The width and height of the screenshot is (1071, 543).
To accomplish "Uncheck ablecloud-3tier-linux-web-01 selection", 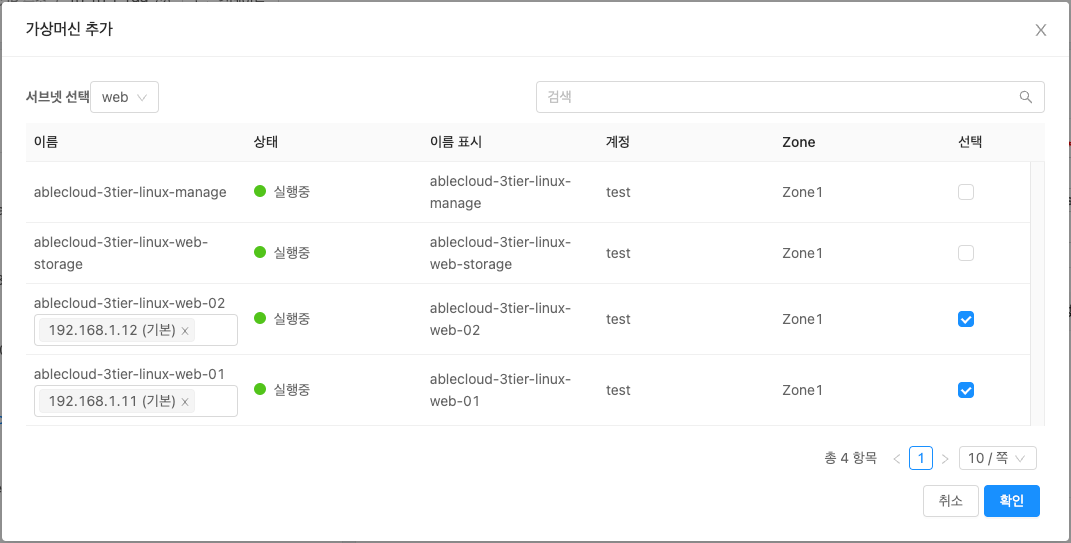I will [966, 390].
